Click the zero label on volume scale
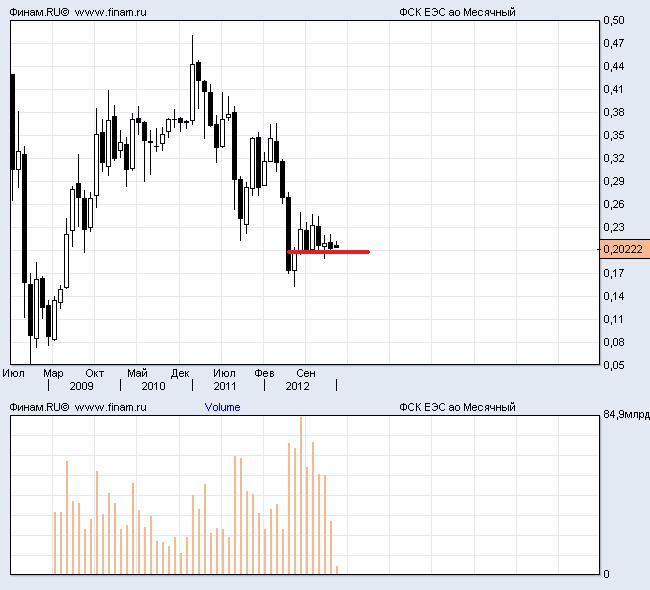 (x=606, y=574)
